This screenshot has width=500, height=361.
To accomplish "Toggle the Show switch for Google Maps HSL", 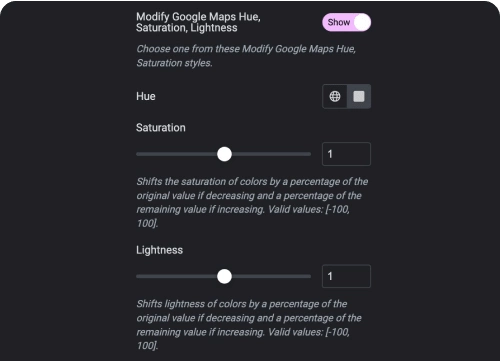I will pyautogui.click(x=346, y=22).
